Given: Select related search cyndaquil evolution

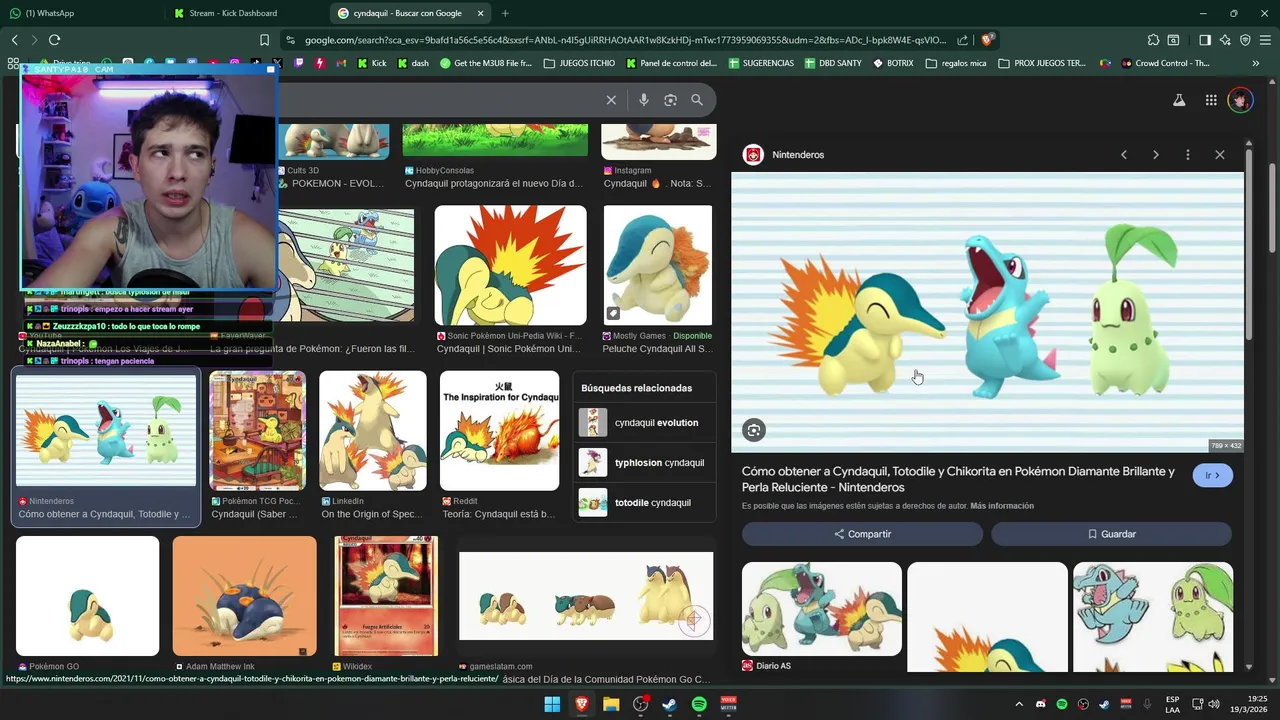Looking at the screenshot, I should tap(647, 423).
